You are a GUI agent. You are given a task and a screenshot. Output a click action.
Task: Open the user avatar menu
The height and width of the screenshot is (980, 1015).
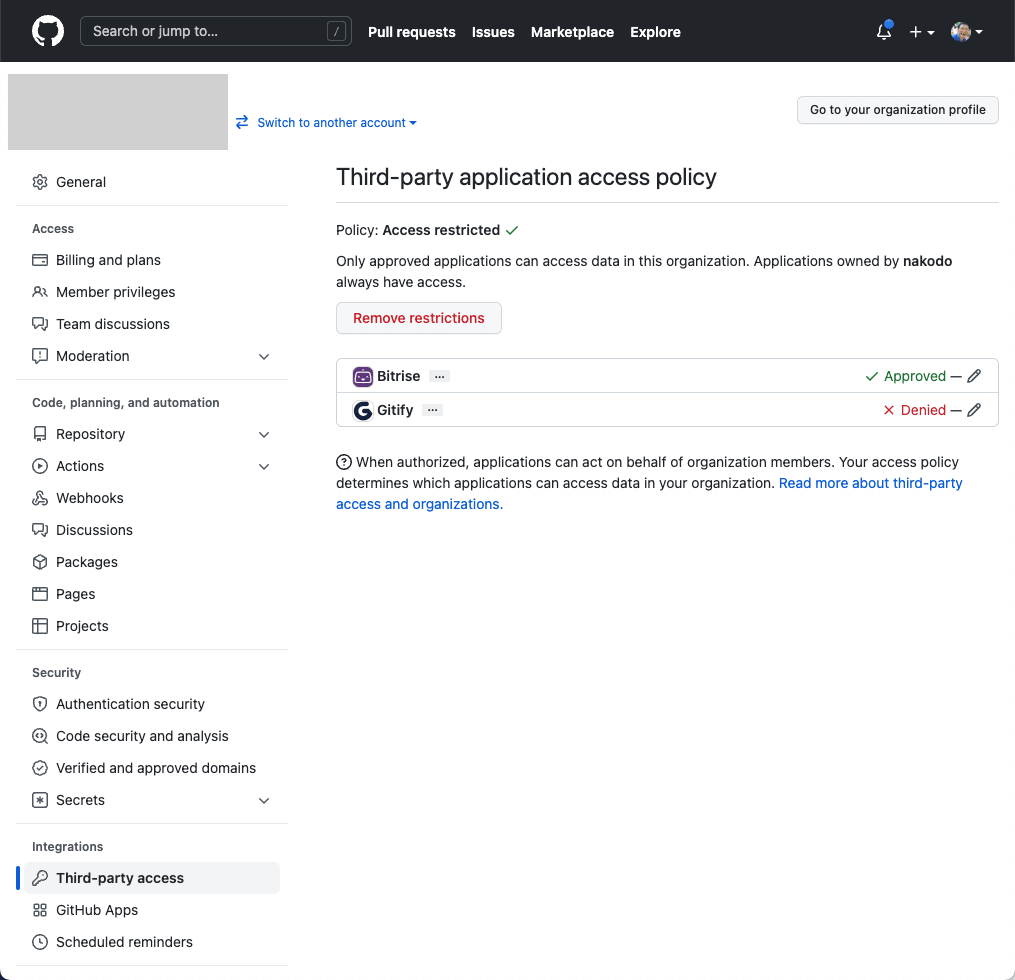pos(966,32)
